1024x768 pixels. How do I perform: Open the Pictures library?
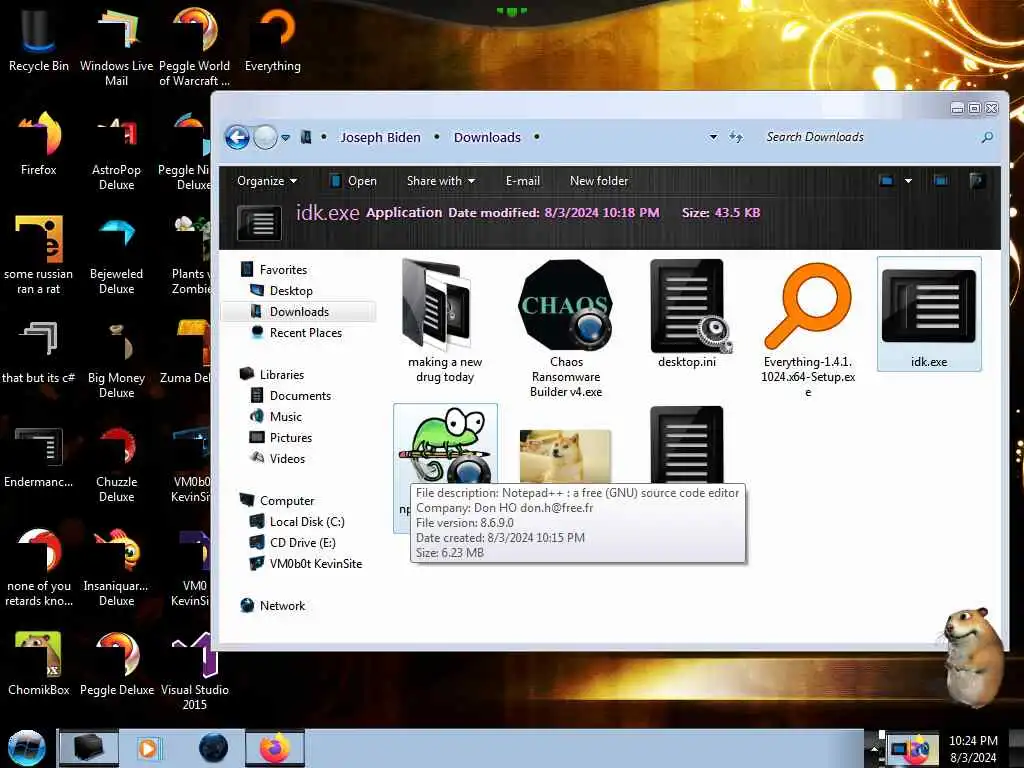click(281, 438)
